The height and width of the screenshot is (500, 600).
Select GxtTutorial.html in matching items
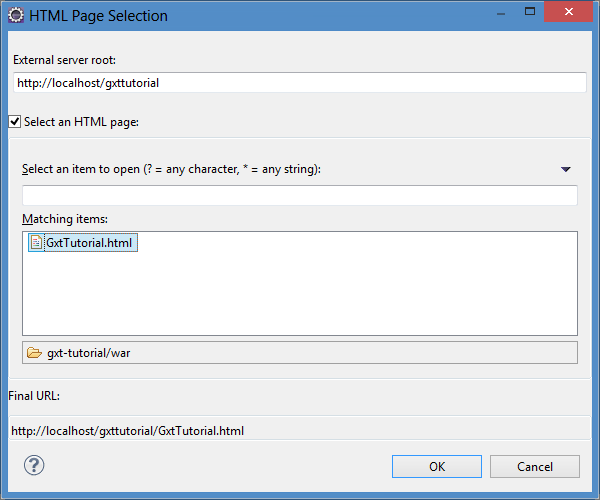[x=83, y=243]
